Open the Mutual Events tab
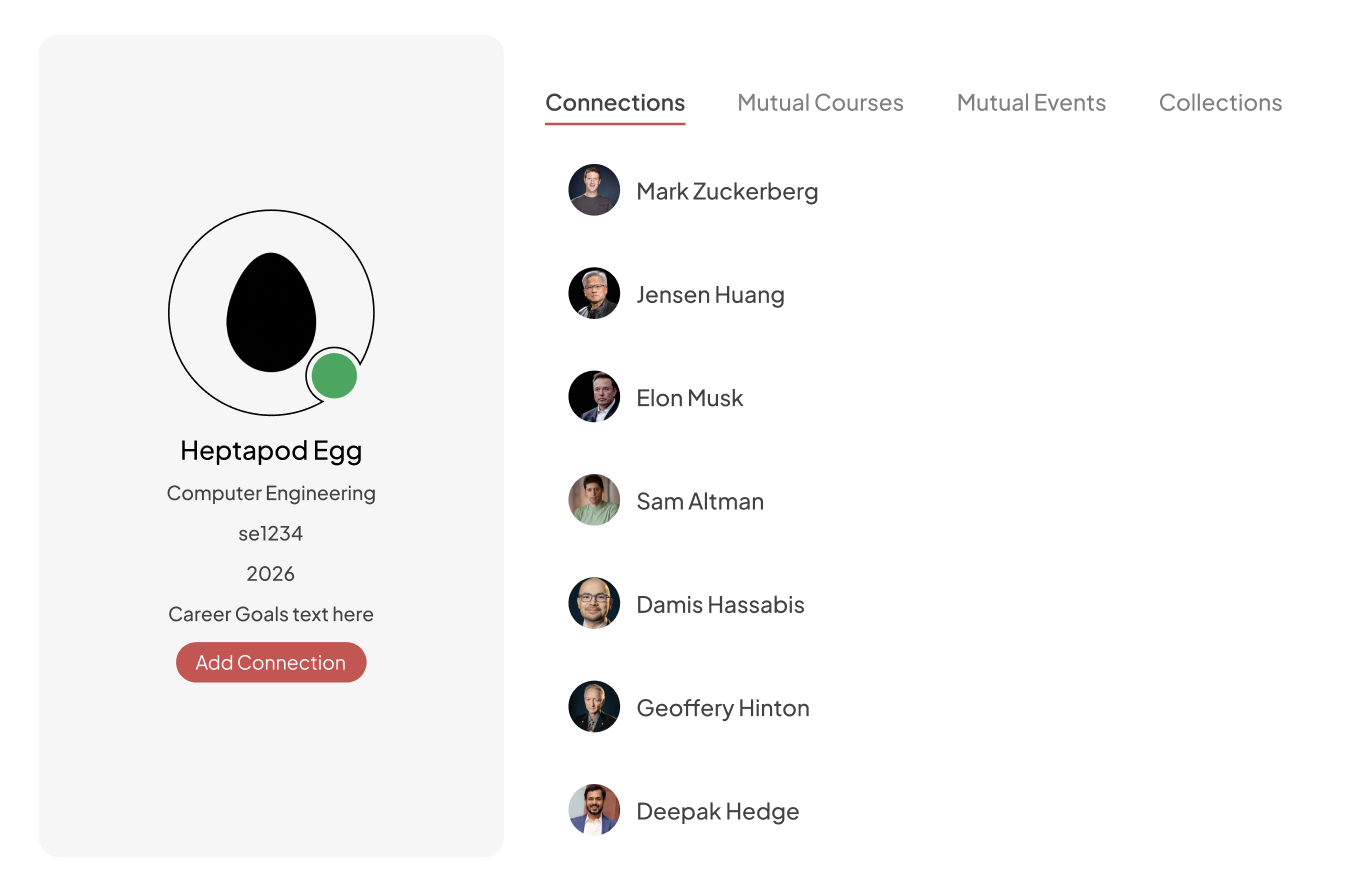This screenshot has height=888, width=1356. click(x=1031, y=103)
